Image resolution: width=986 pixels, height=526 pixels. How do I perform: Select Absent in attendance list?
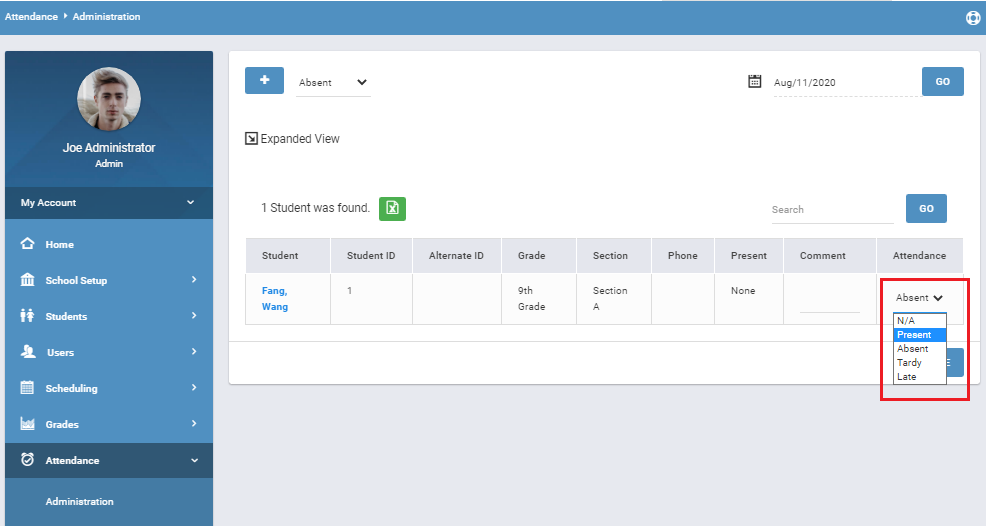click(919, 349)
